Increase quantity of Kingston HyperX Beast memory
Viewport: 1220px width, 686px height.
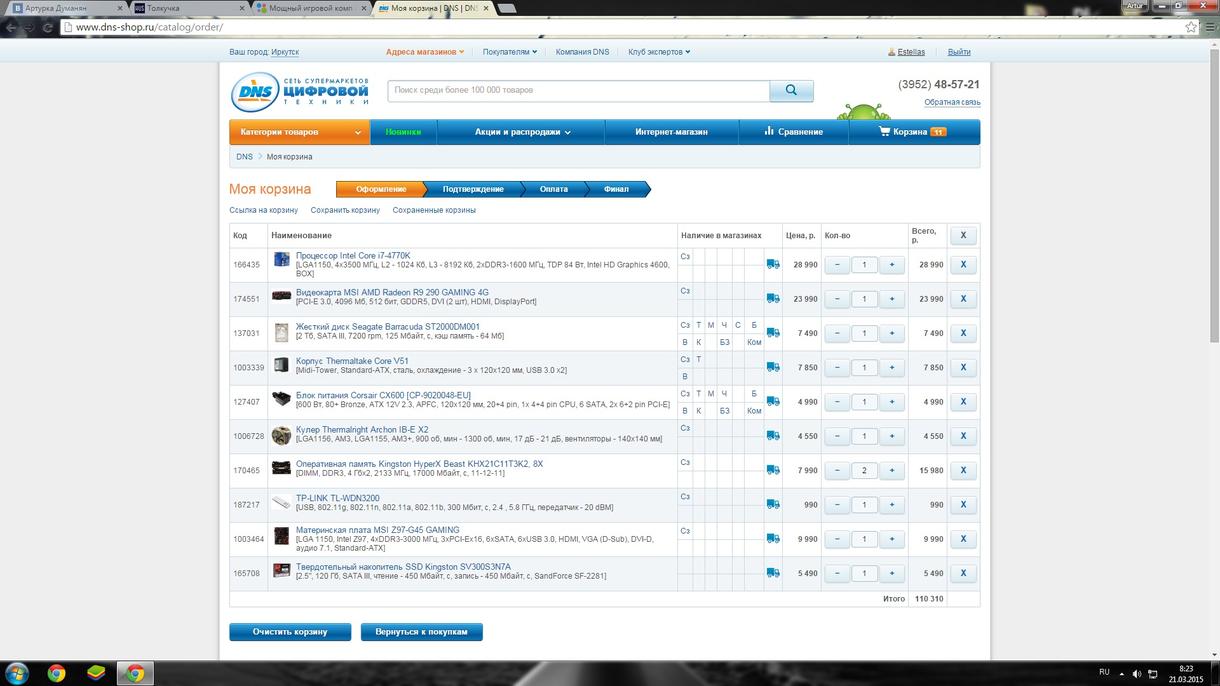point(892,470)
